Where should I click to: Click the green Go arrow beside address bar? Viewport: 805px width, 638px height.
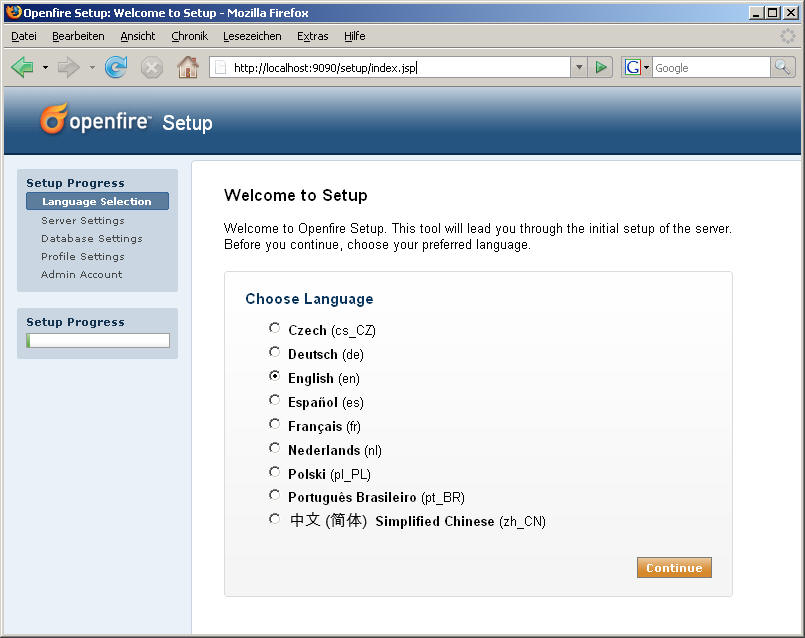click(600, 68)
